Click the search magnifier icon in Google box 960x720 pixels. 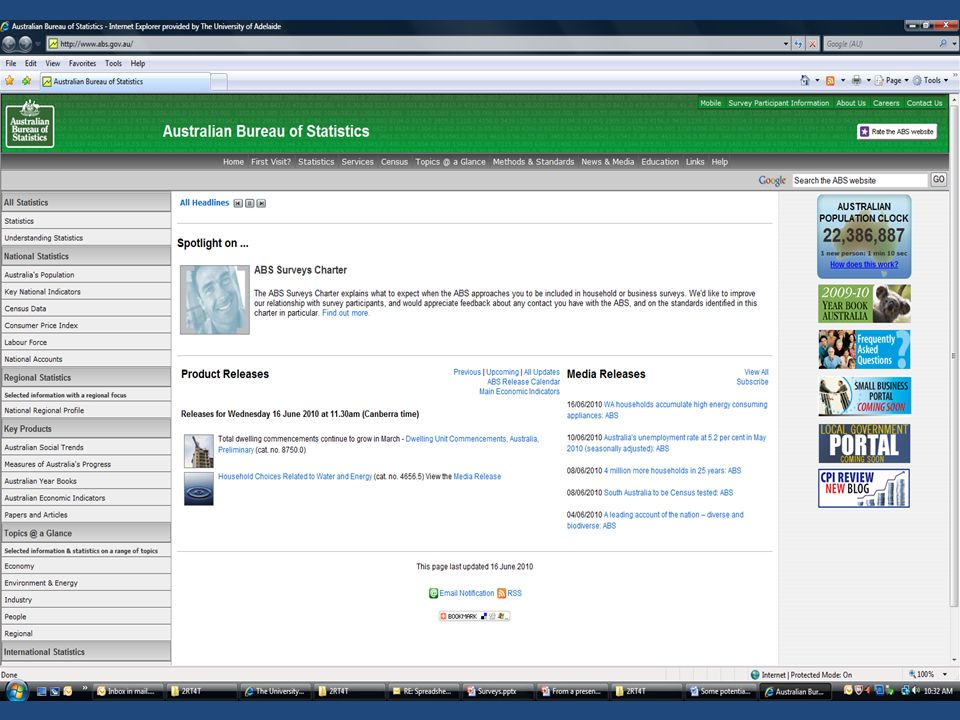pos(943,44)
